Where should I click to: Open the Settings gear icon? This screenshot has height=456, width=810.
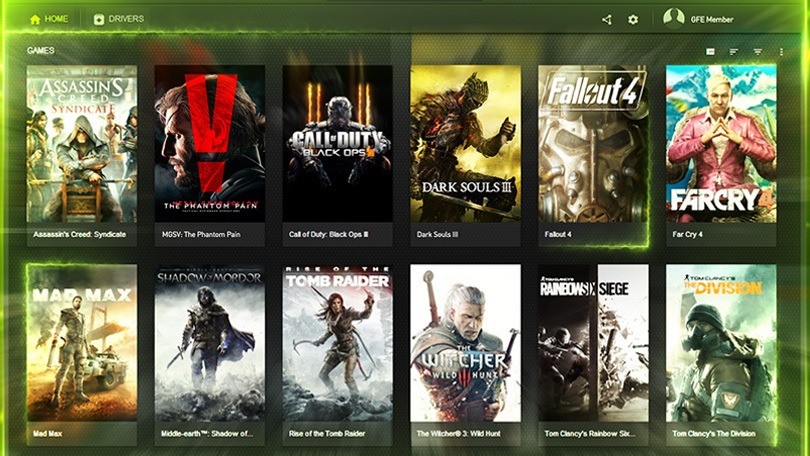(633, 19)
